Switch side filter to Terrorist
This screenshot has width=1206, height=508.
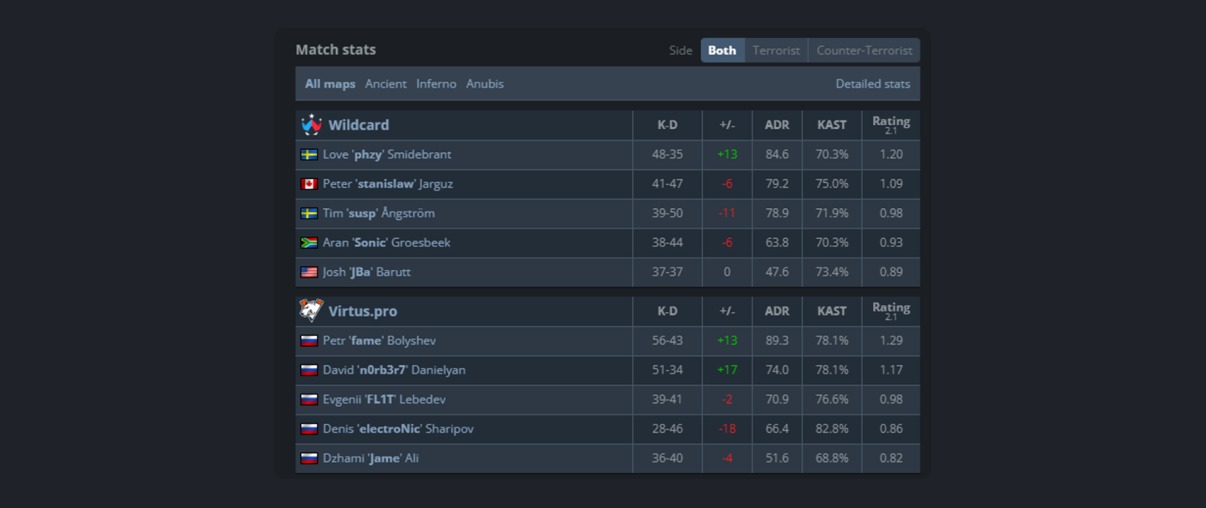click(x=776, y=50)
